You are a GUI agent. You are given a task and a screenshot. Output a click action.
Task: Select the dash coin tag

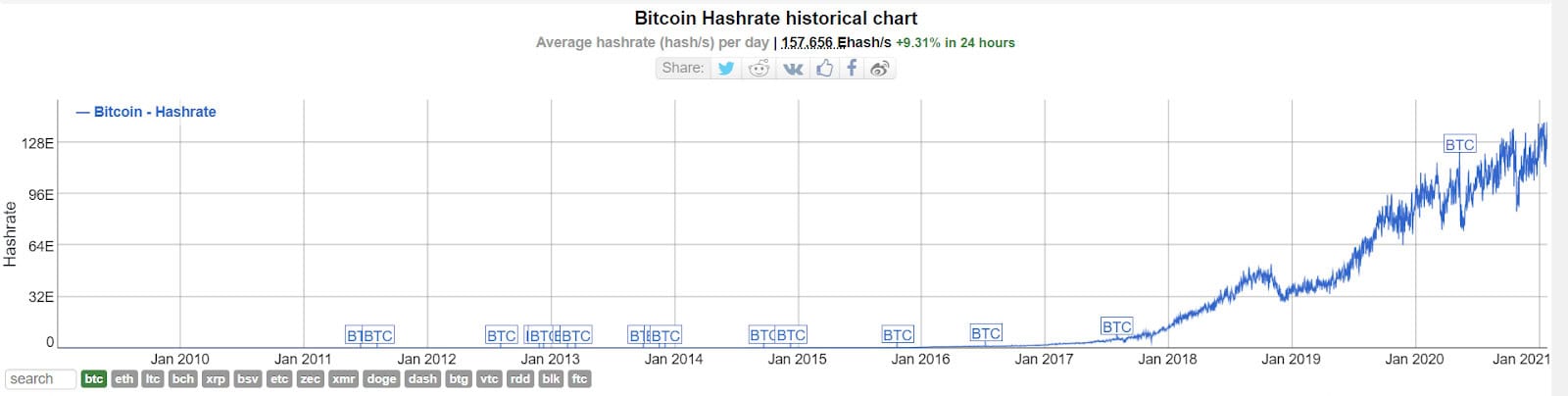coord(422,378)
